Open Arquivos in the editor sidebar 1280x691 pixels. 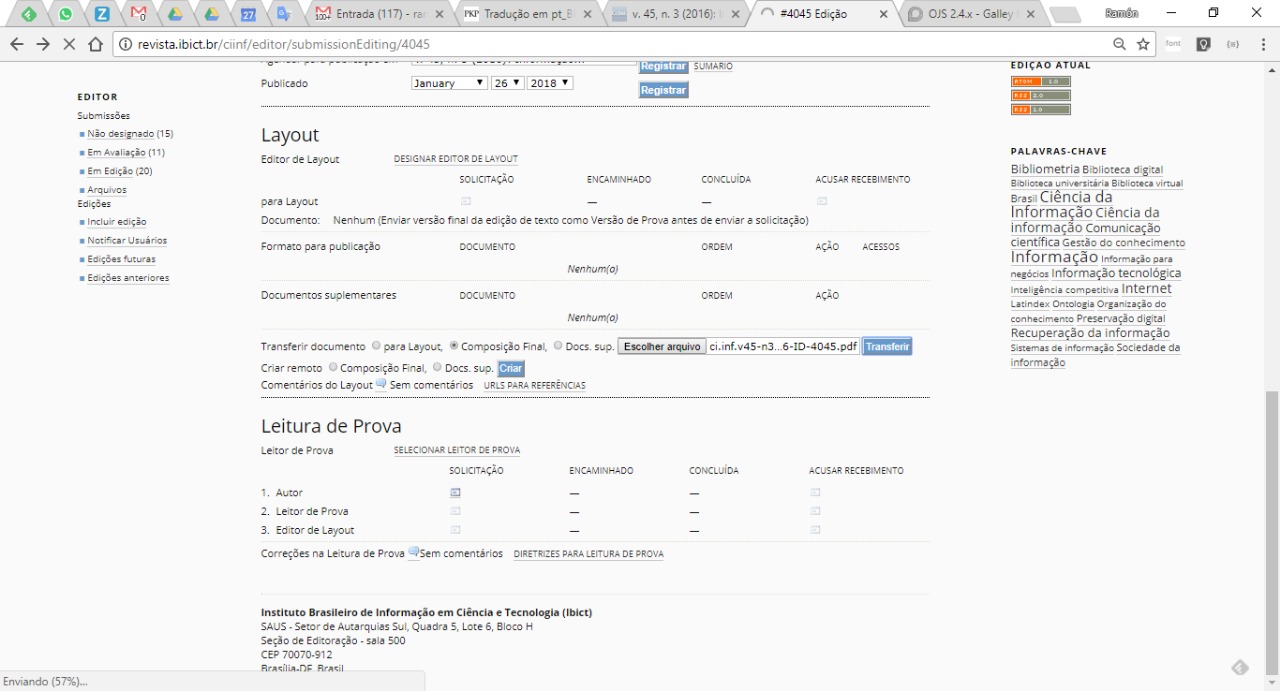[107, 190]
